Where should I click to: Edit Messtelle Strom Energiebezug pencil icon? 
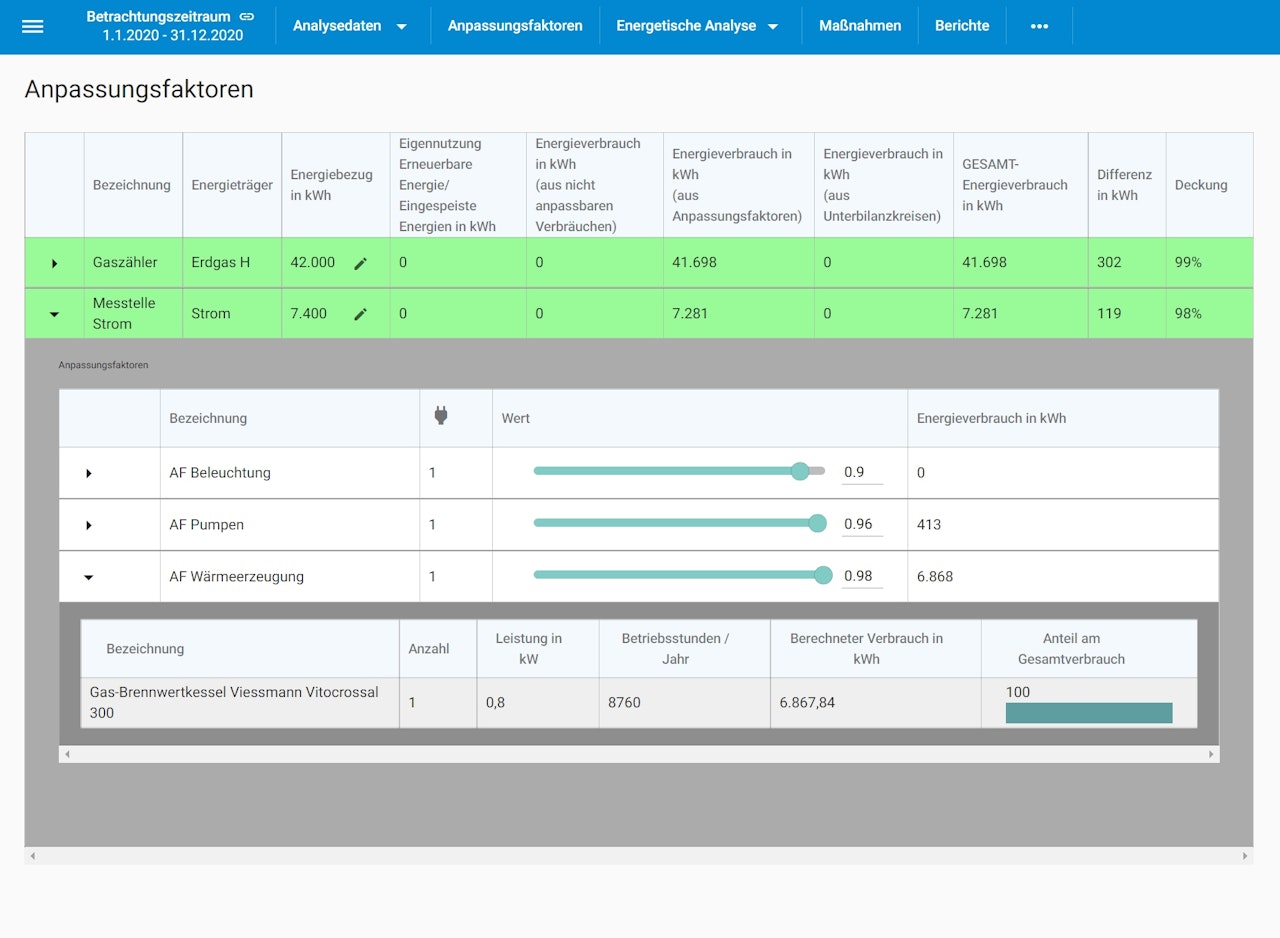pyautogui.click(x=361, y=314)
